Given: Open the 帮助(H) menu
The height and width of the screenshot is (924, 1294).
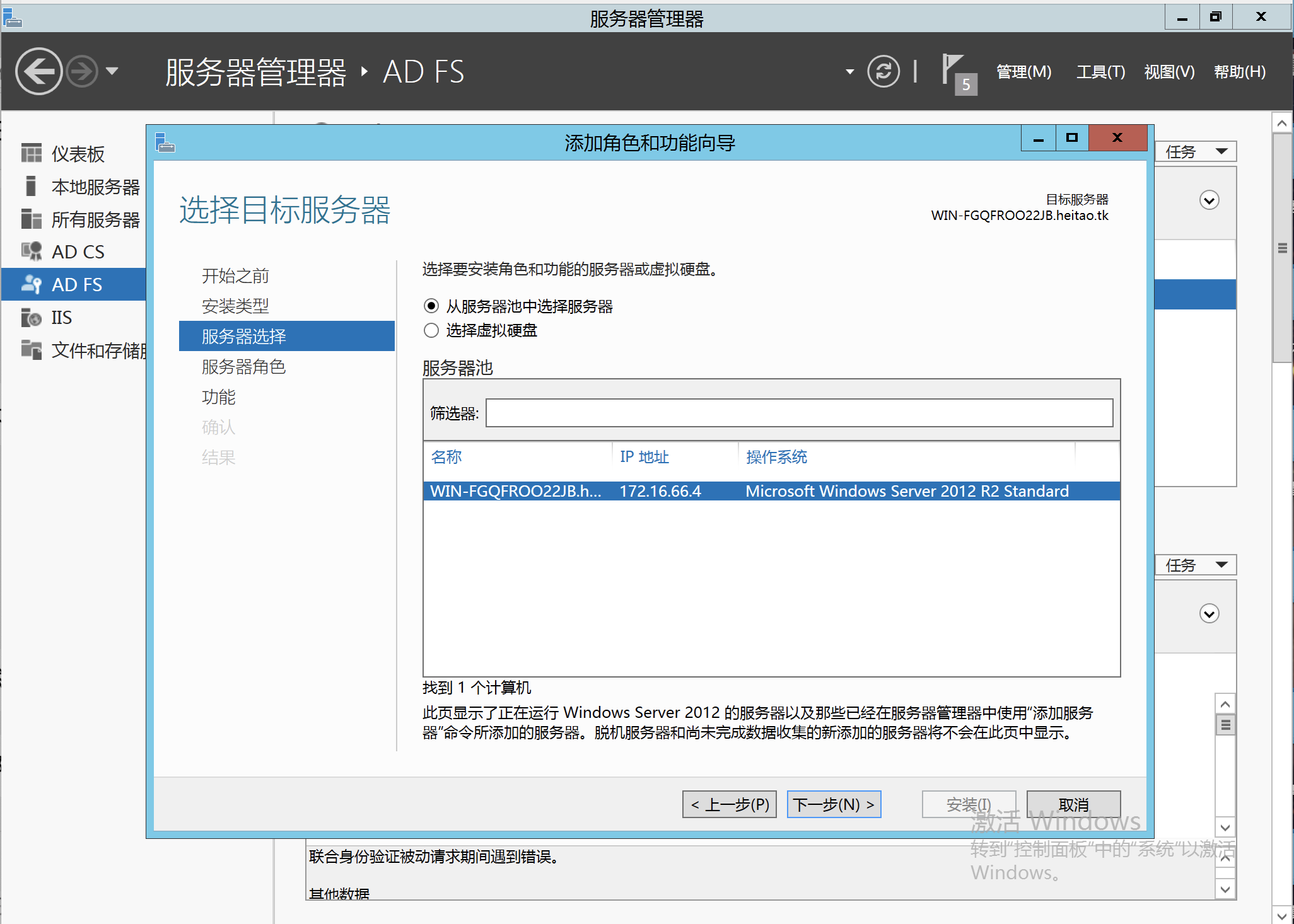Looking at the screenshot, I should (1239, 72).
